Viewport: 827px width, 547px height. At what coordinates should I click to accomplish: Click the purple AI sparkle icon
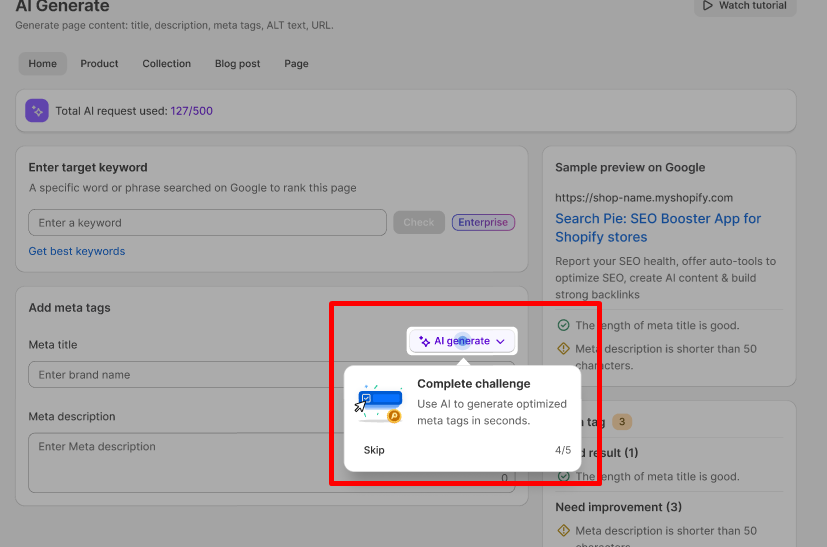tap(37, 111)
